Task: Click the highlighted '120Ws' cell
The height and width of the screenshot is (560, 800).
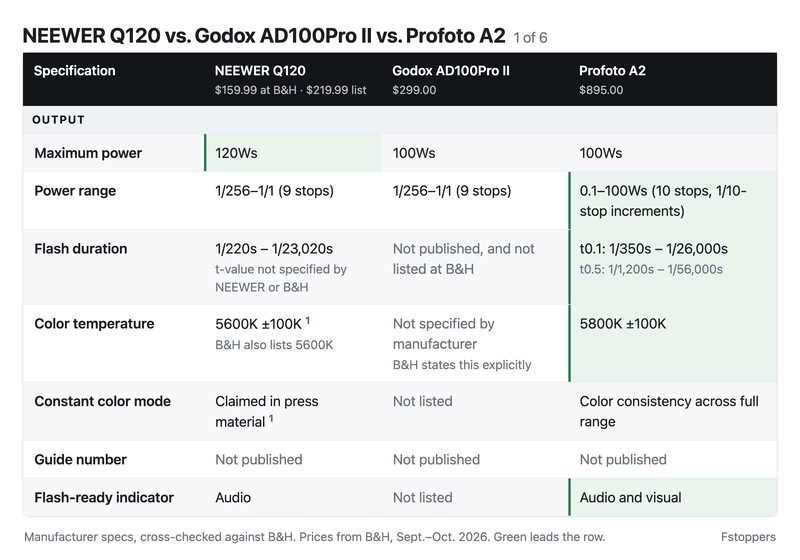Action: (x=293, y=153)
